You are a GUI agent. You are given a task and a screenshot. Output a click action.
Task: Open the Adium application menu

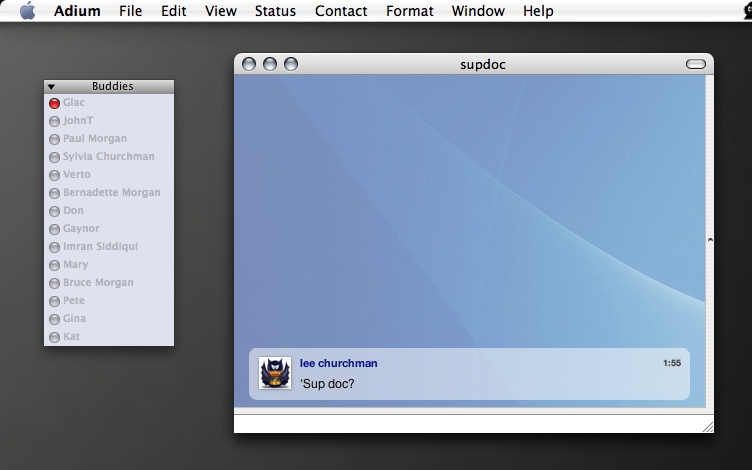77,11
